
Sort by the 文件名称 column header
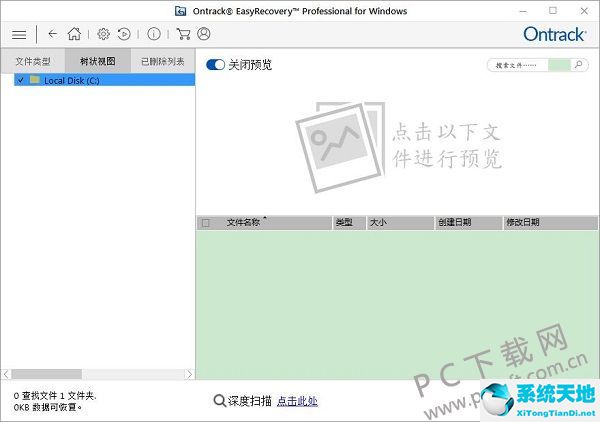(x=264, y=222)
